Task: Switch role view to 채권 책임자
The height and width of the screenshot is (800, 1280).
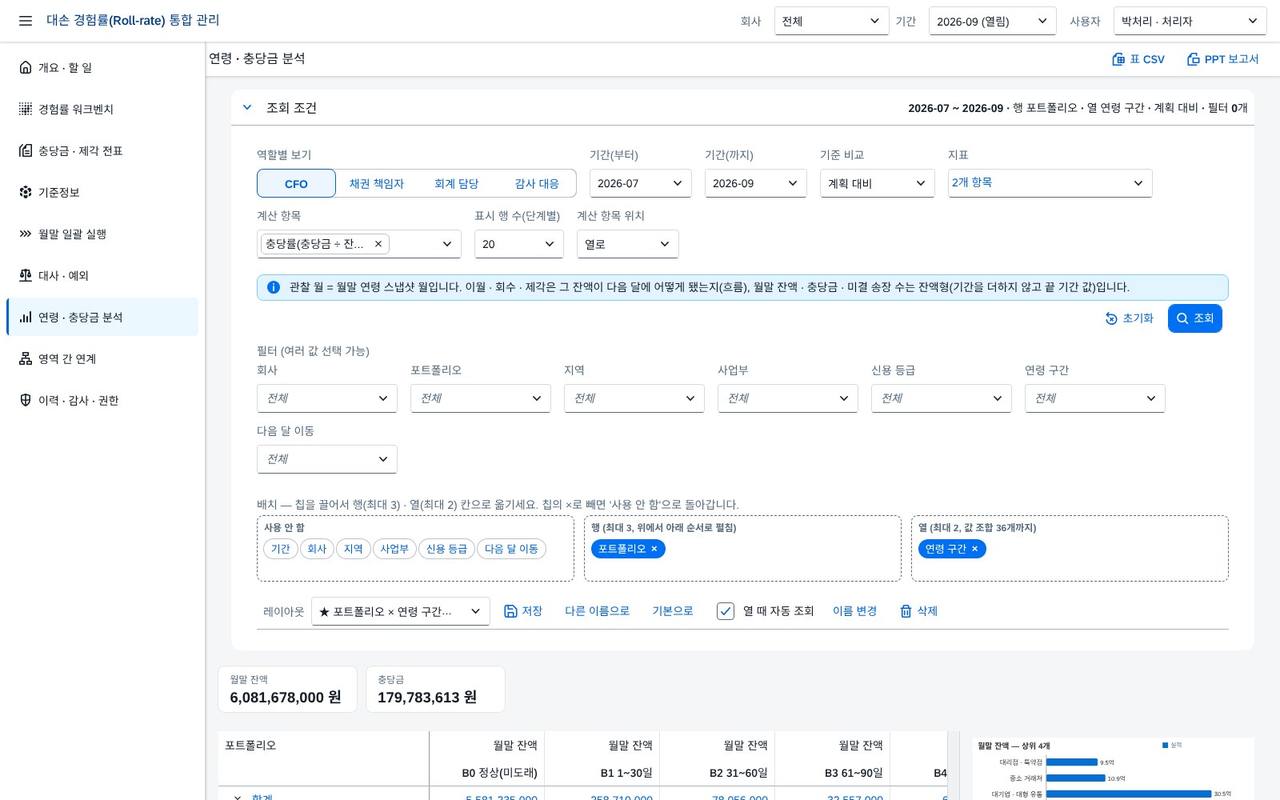Action: coord(376,184)
